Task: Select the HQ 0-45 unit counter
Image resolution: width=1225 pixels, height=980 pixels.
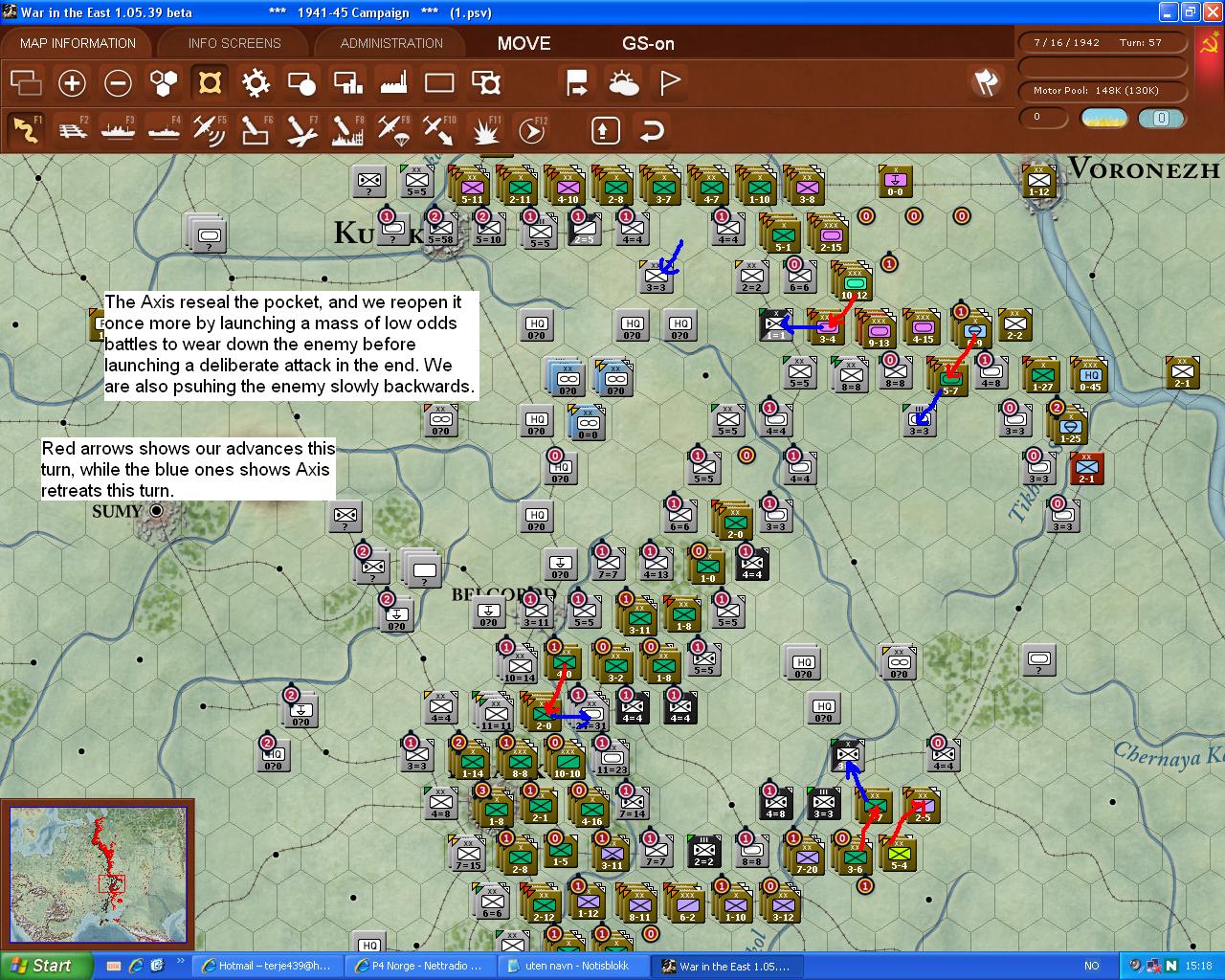Action: pyautogui.click(x=1089, y=375)
